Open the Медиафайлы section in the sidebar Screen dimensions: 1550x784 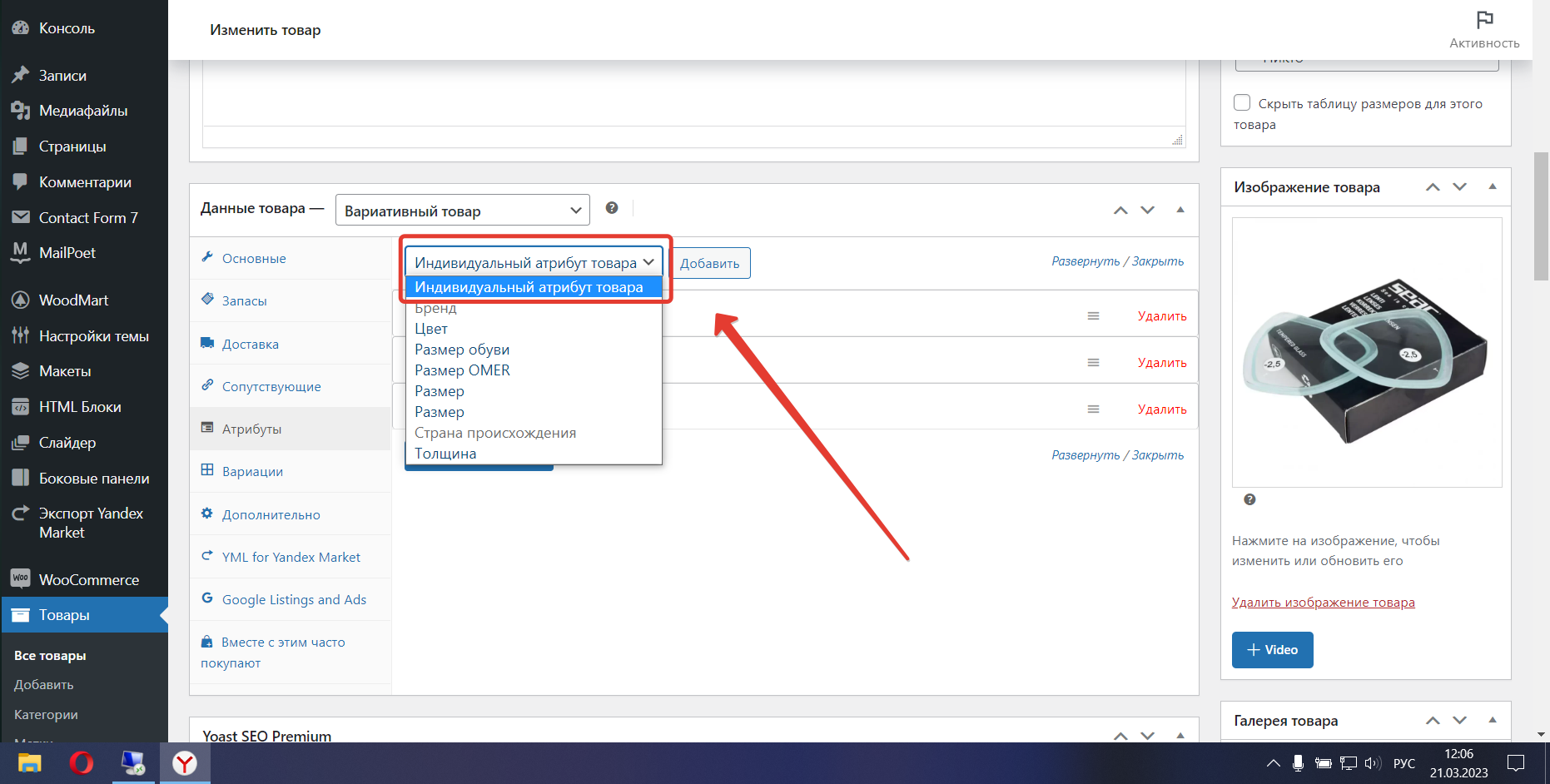pos(83,110)
